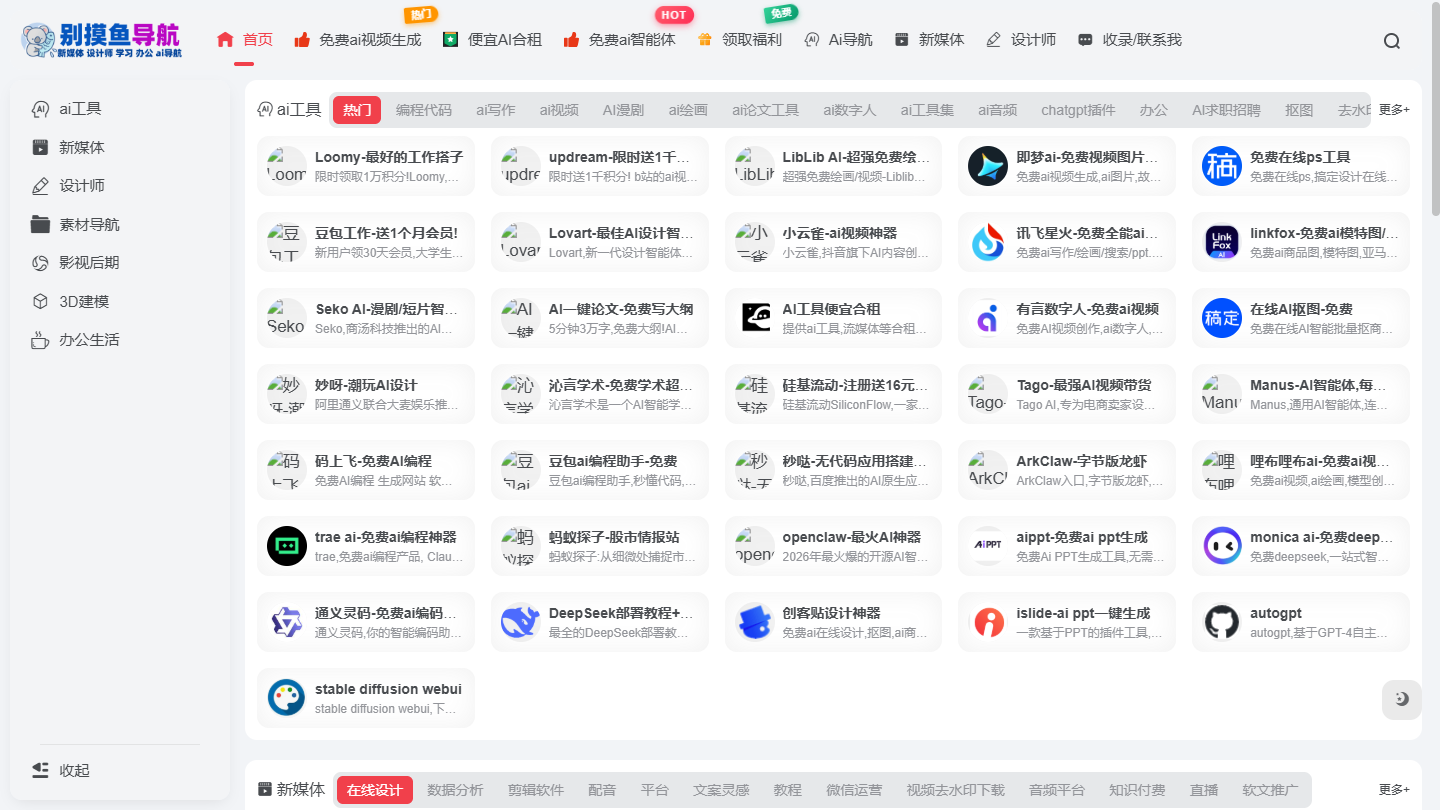Open the 首页 nav item
Image resolution: width=1440 pixels, height=810 pixels.
245,40
